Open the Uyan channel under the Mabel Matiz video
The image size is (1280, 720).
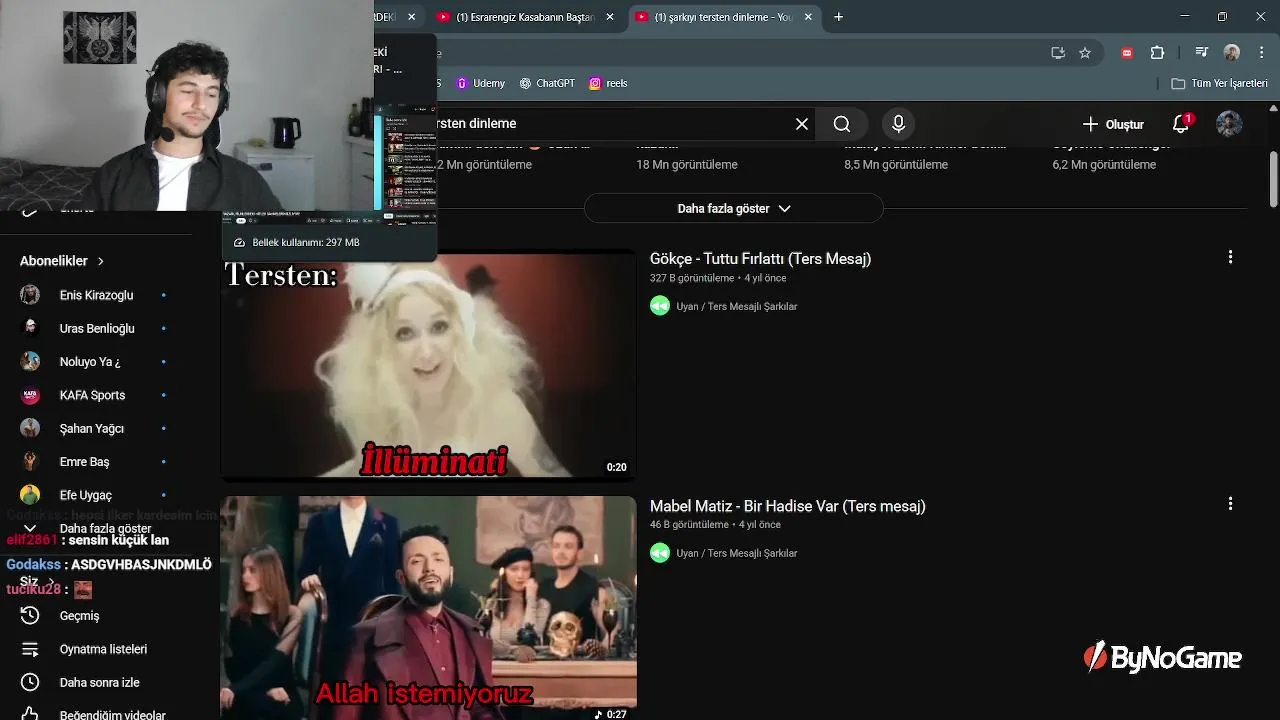pyautogui.click(x=736, y=553)
